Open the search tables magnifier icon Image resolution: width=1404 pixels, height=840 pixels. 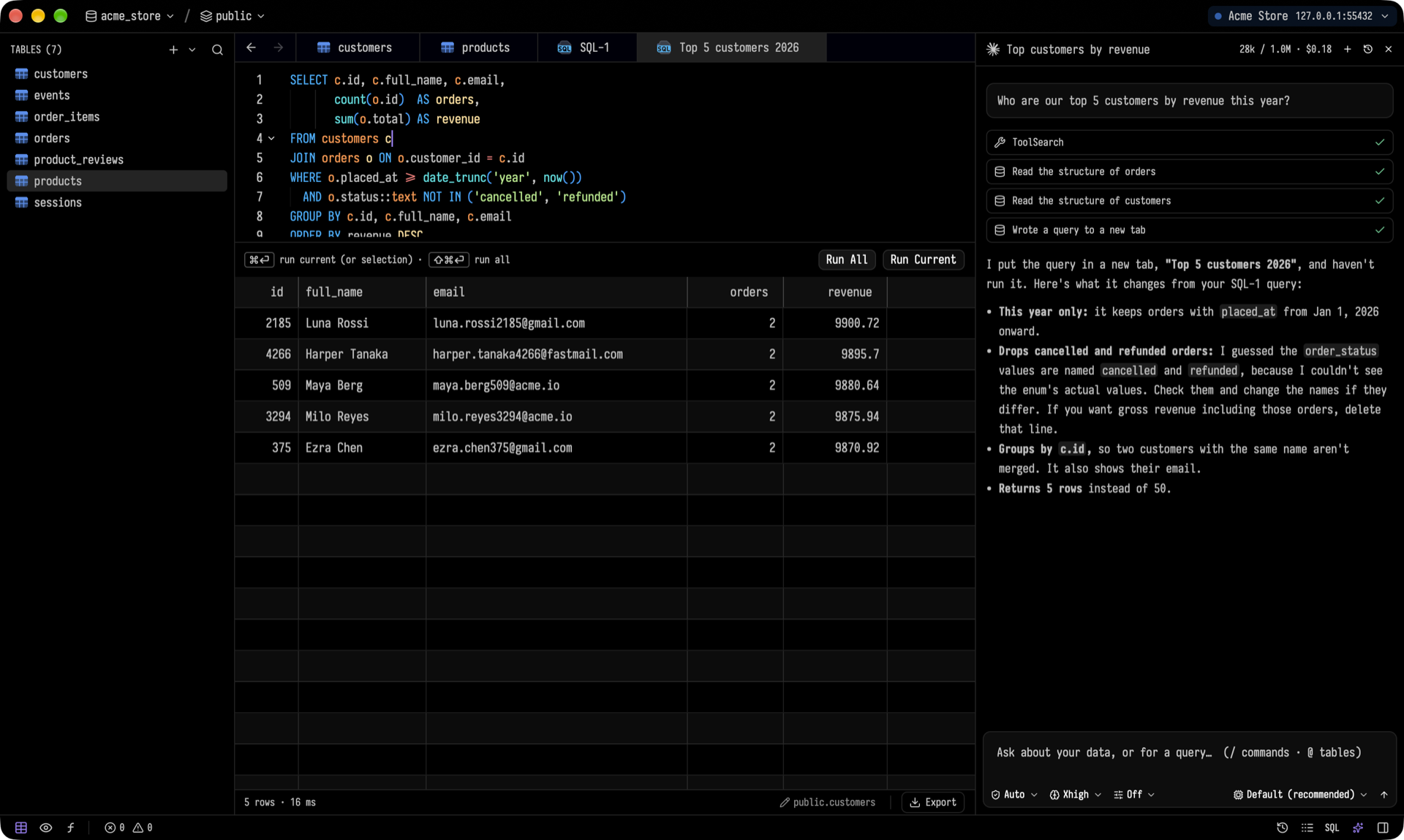(217, 50)
